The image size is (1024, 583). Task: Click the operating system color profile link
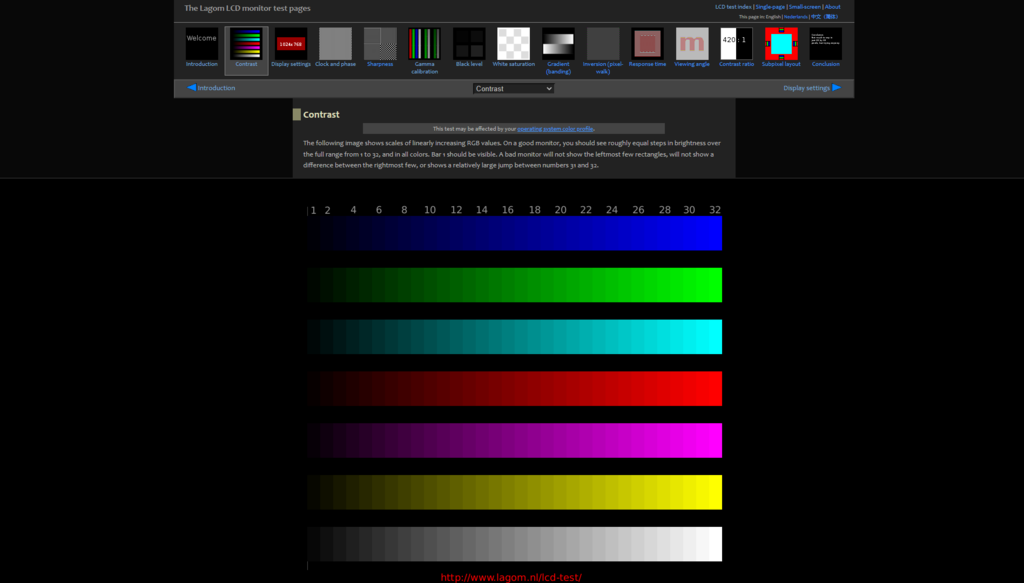[x=555, y=129]
